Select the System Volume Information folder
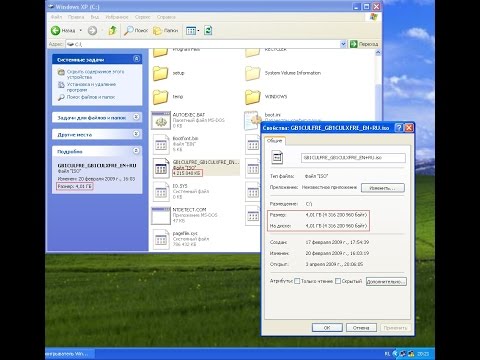Image resolution: width=480 pixels, height=360 pixels. pyautogui.click(x=252, y=73)
